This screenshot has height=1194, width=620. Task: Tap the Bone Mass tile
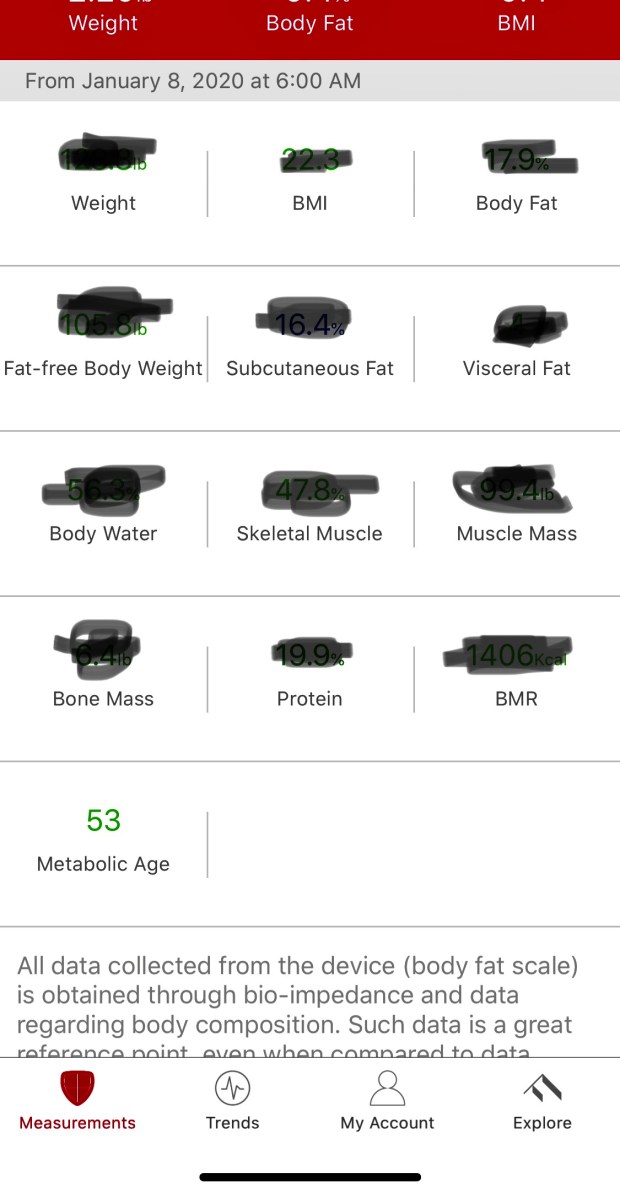coord(103,677)
